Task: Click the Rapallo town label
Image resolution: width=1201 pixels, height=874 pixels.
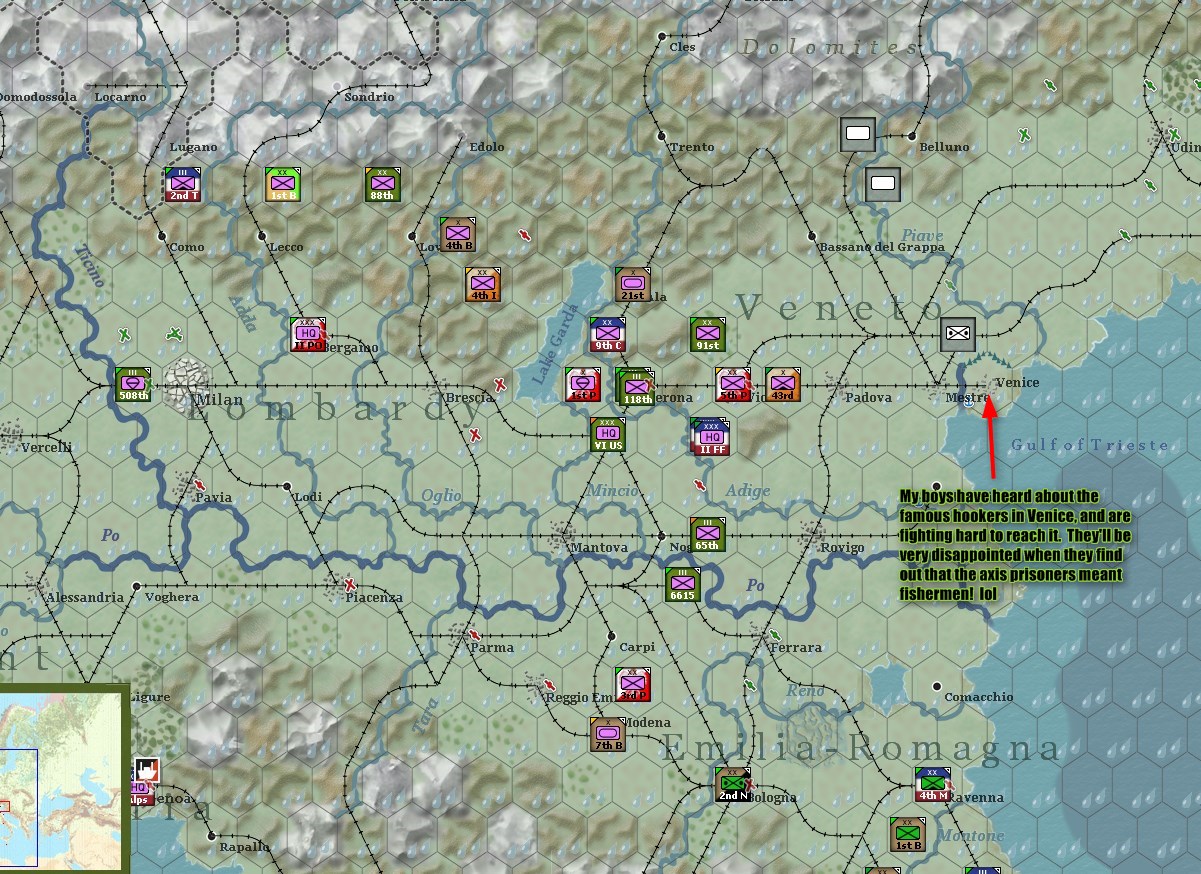Action: pyautogui.click(x=245, y=848)
